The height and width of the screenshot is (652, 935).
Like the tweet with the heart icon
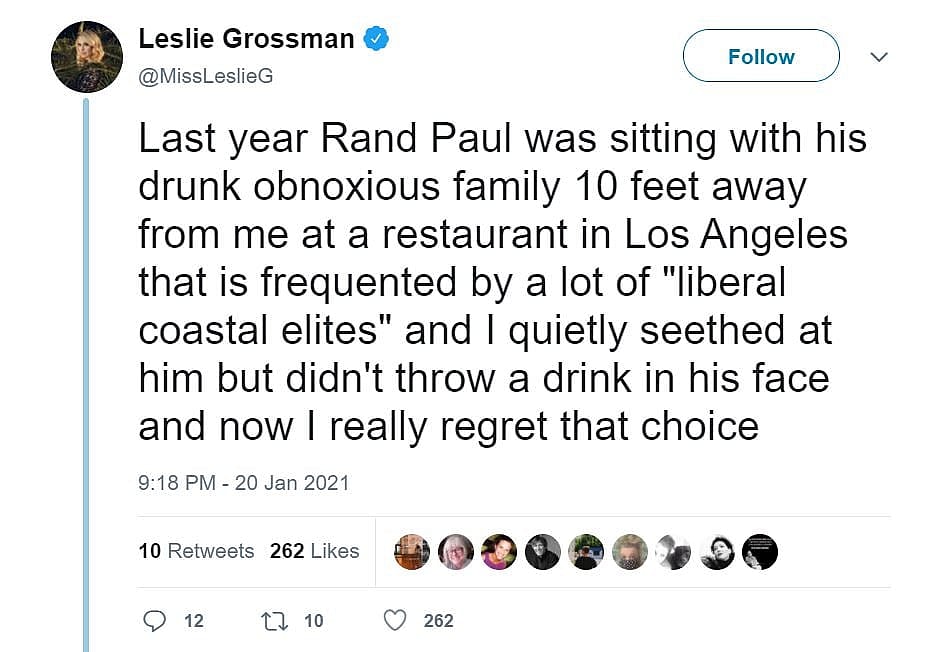click(x=396, y=621)
